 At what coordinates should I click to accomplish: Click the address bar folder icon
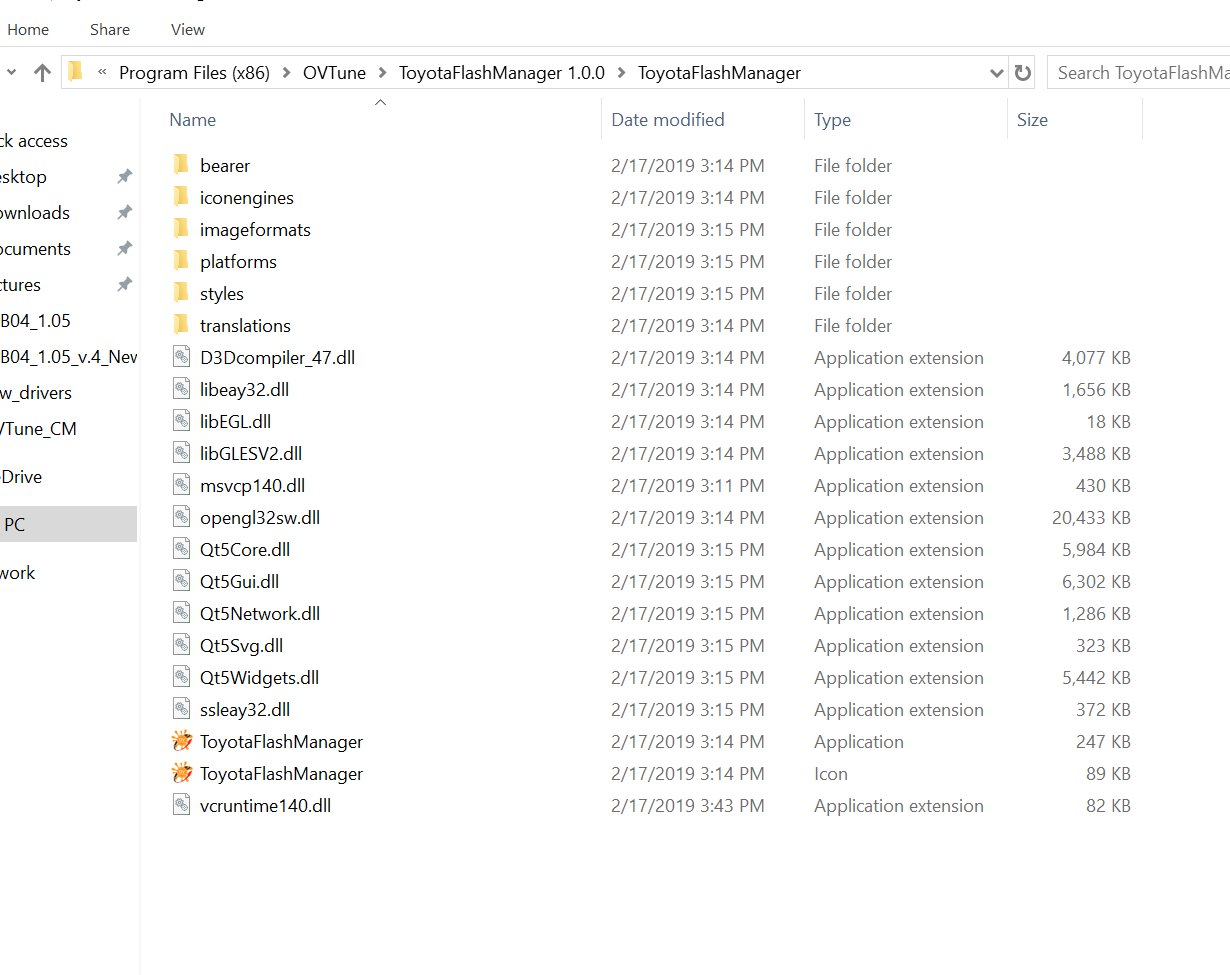tap(76, 72)
